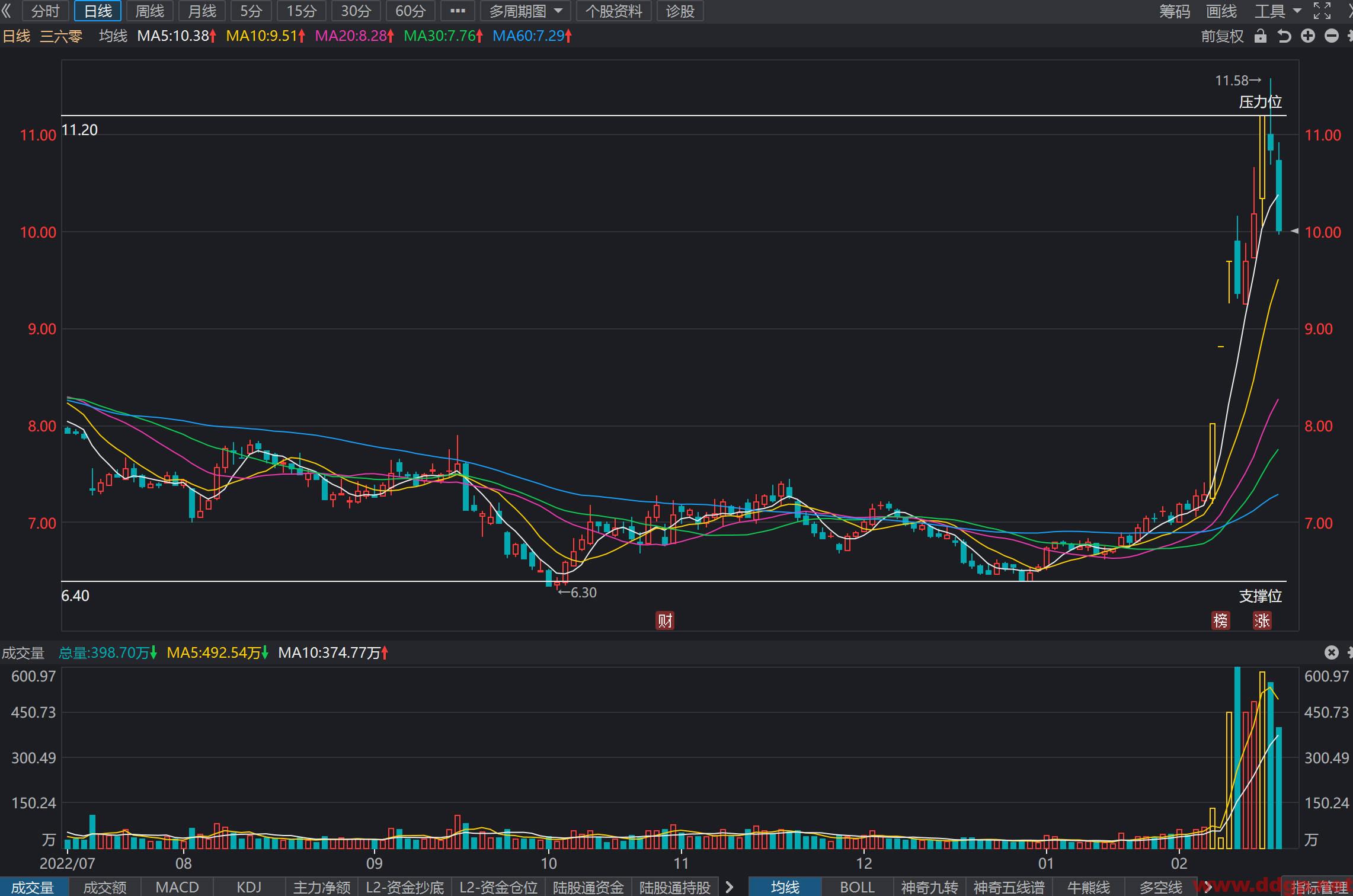Select the 30分 period button

pyautogui.click(x=356, y=11)
